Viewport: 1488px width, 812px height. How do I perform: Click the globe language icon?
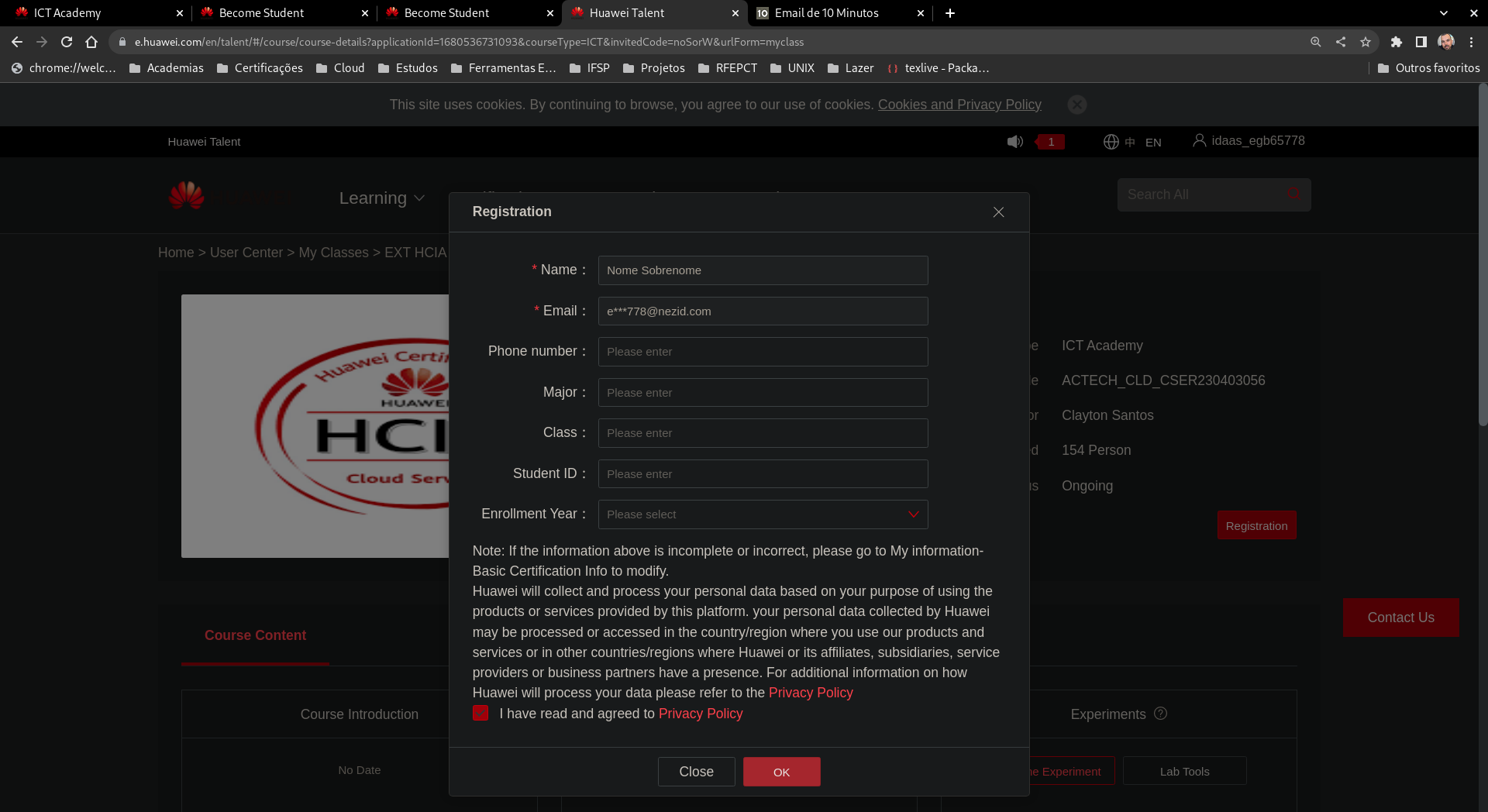pos(1111,142)
